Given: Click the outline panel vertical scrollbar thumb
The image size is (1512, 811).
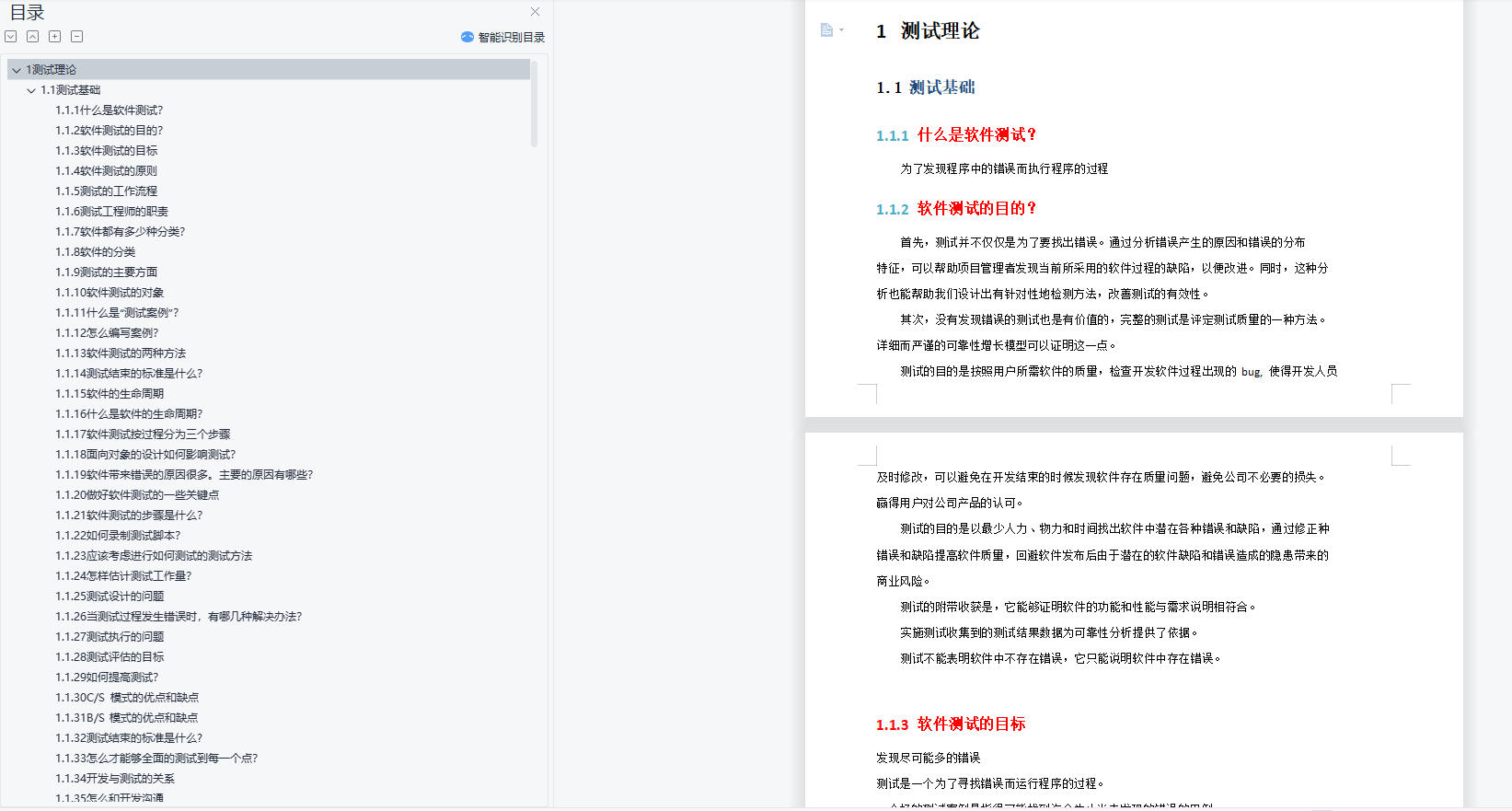Looking at the screenshot, I should pyautogui.click(x=534, y=103).
